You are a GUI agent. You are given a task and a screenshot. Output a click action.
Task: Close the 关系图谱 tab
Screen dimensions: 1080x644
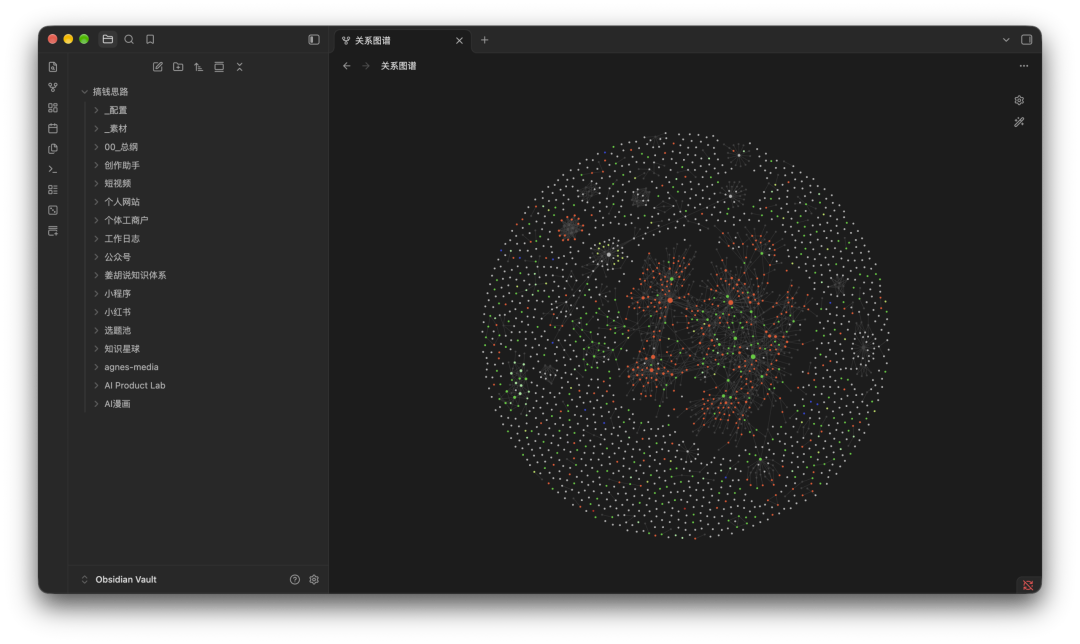pos(459,41)
